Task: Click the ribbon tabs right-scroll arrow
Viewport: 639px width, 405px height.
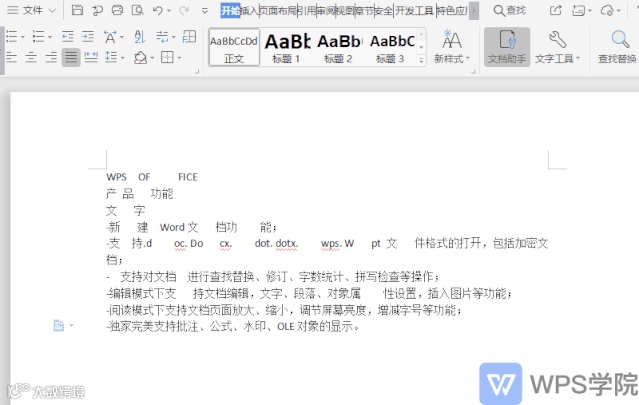Action: click(x=474, y=11)
